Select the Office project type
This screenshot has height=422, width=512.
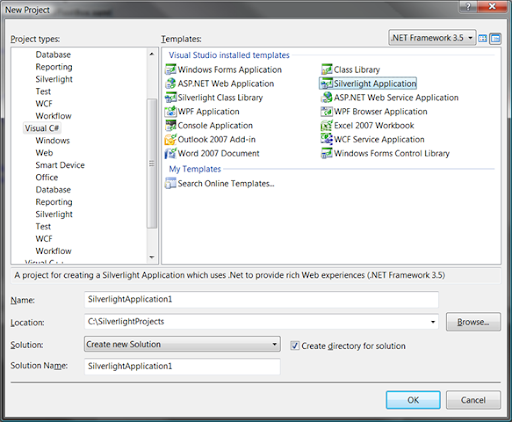click(x=47, y=177)
